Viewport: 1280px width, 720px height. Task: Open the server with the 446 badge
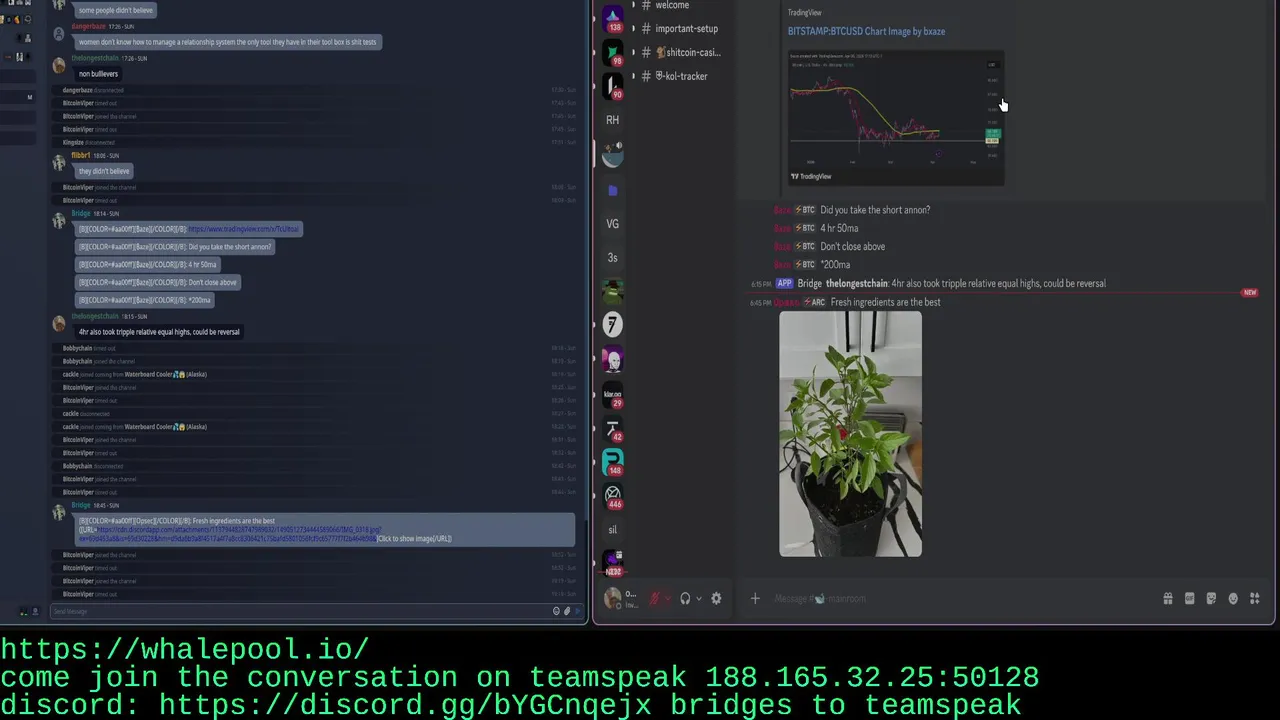coord(613,496)
